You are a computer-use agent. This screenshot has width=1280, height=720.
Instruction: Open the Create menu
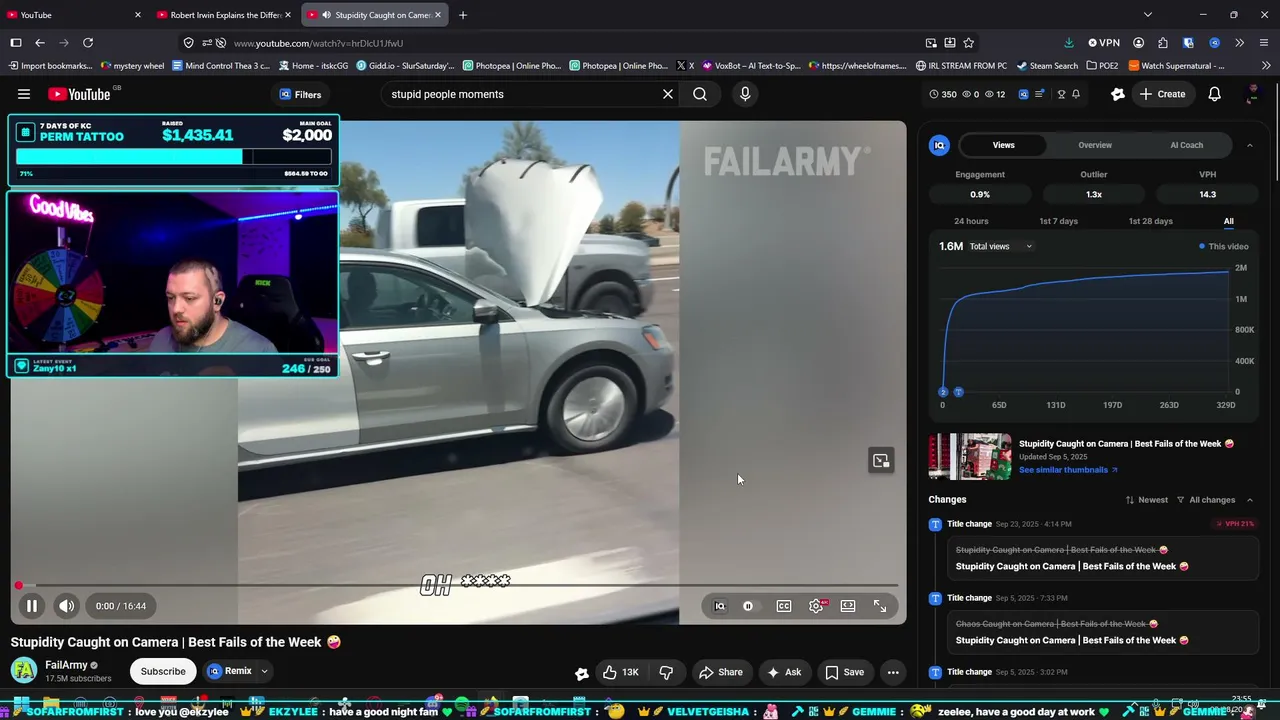(x=1162, y=94)
